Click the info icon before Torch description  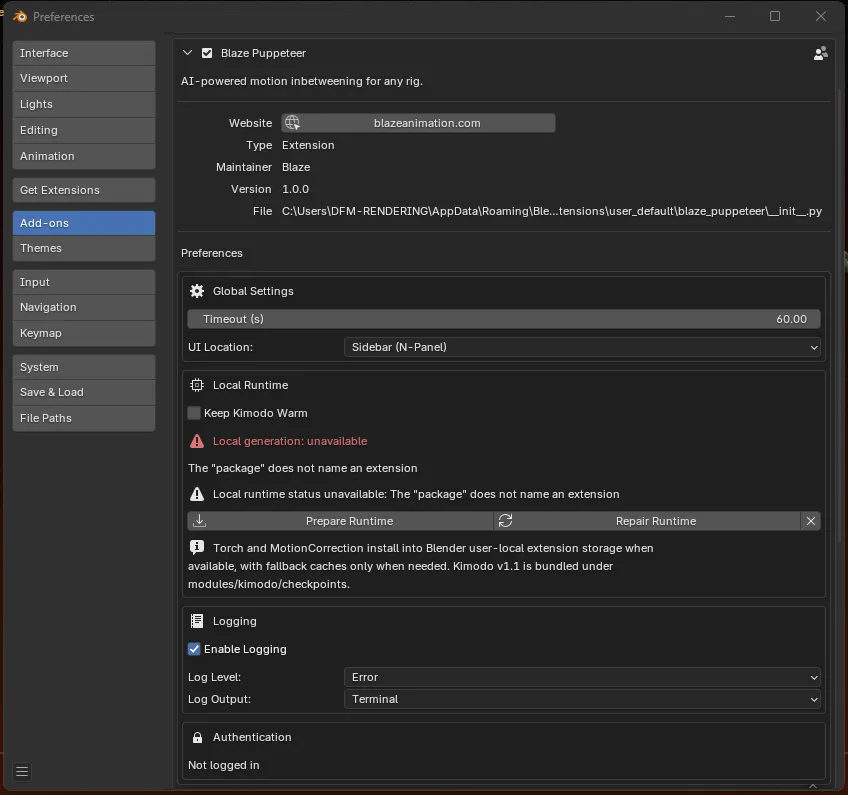tap(197, 547)
